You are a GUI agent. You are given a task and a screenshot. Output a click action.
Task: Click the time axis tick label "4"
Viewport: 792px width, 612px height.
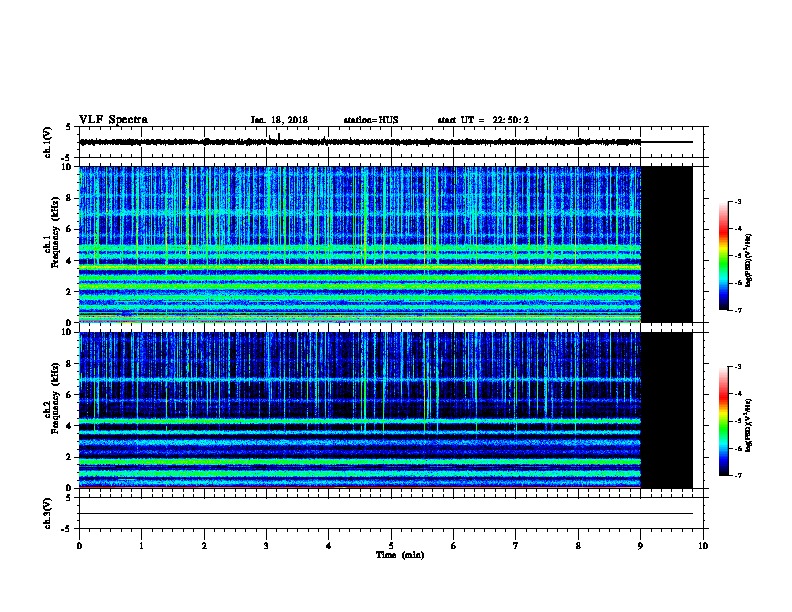pos(329,546)
